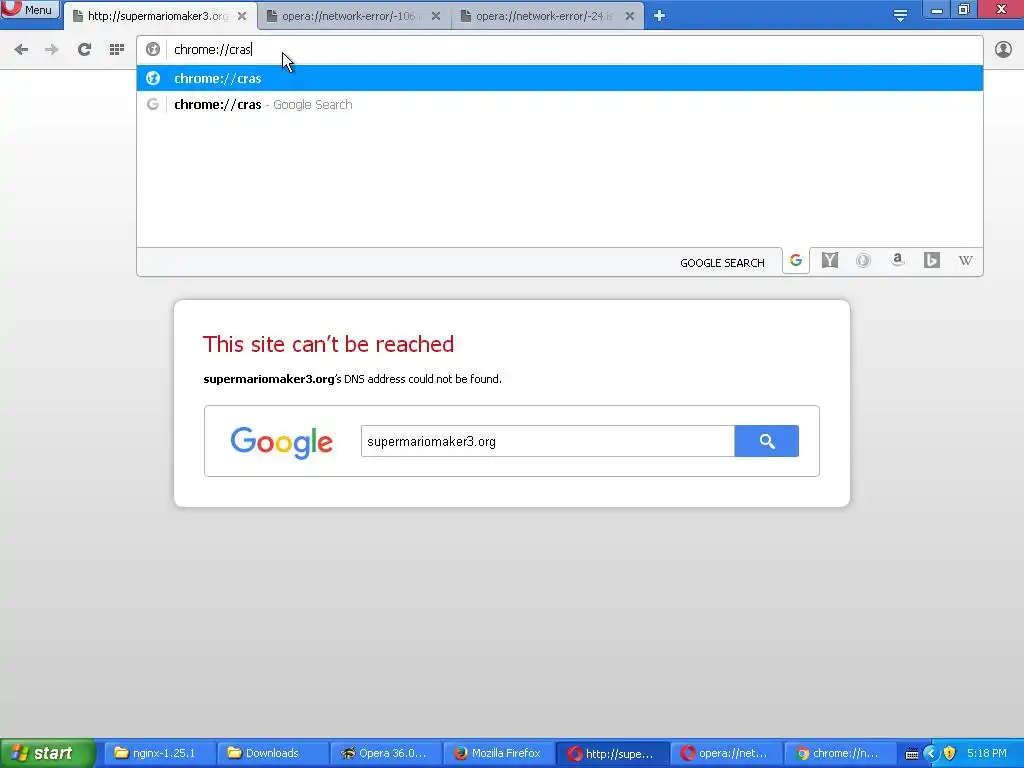1024x768 pixels.
Task: Switch to http://supe... Opera taskbar item
Action: pos(613,753)
